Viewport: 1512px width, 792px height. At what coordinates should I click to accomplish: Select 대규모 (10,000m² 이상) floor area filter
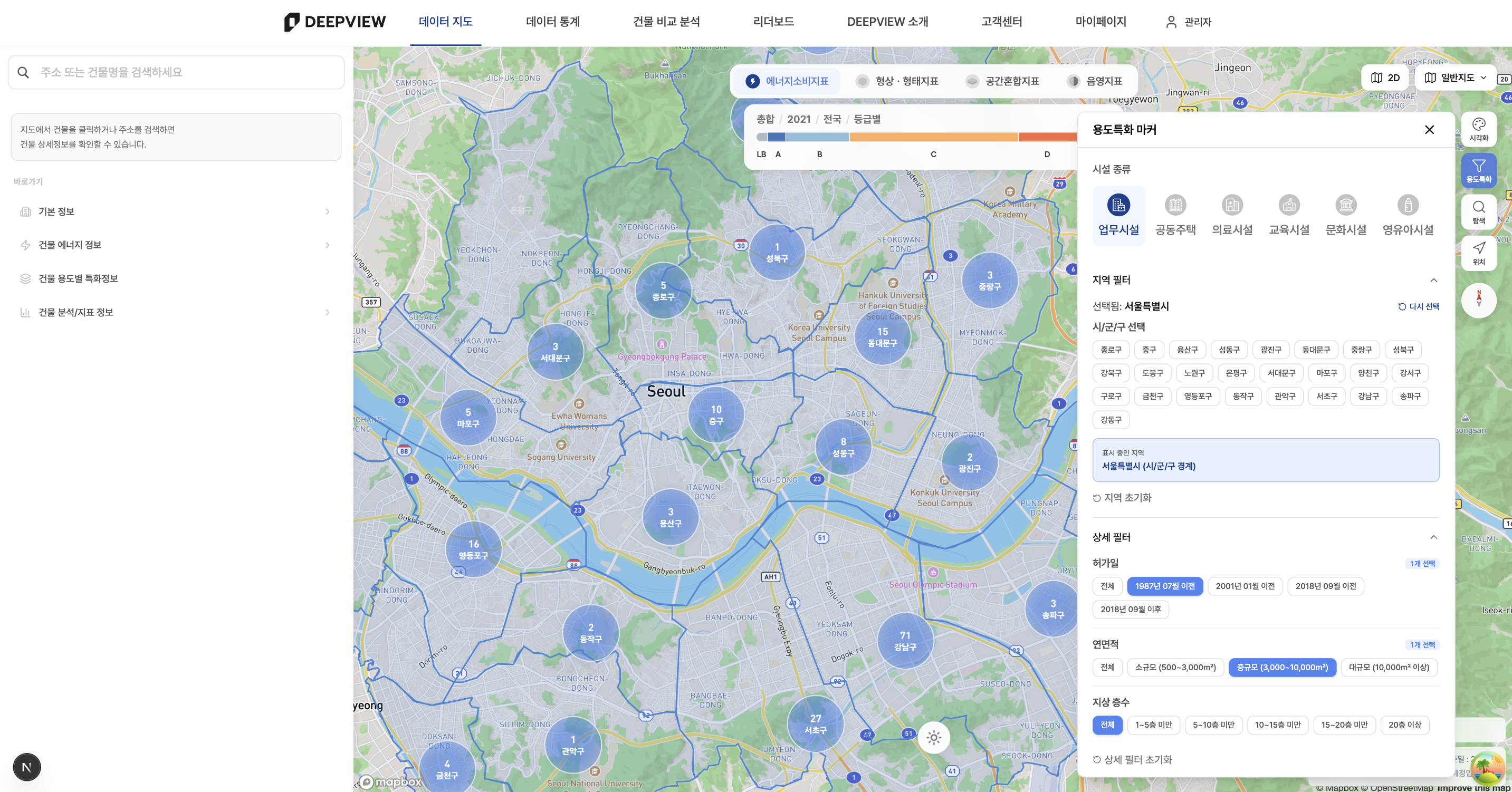(x=1389, y=667)
